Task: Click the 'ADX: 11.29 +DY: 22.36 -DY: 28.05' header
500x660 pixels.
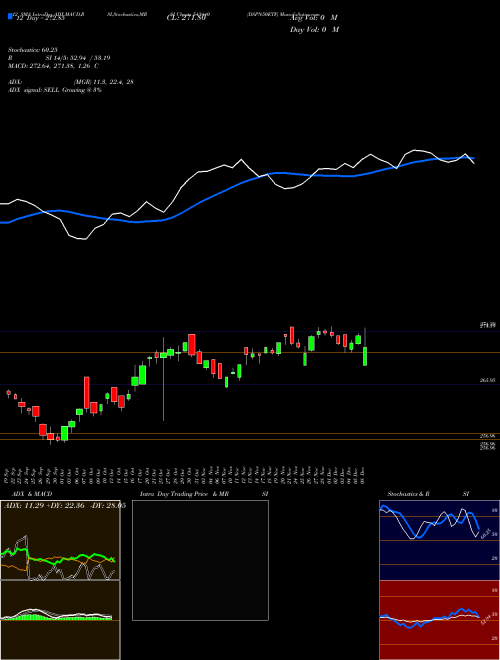Action: [65, 506]
